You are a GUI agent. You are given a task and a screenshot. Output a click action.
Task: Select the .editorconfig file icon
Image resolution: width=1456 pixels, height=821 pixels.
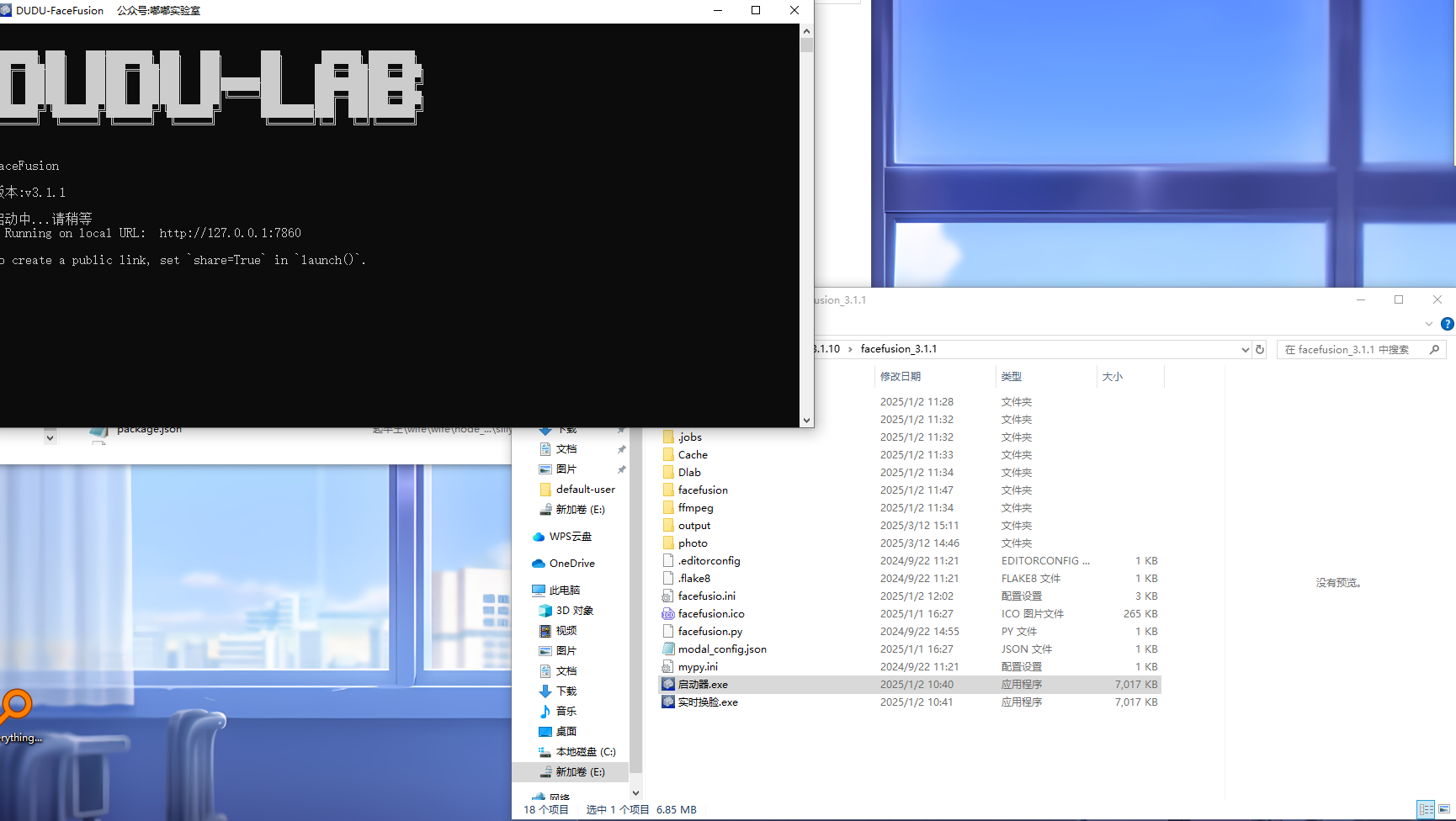coord(668,560)
